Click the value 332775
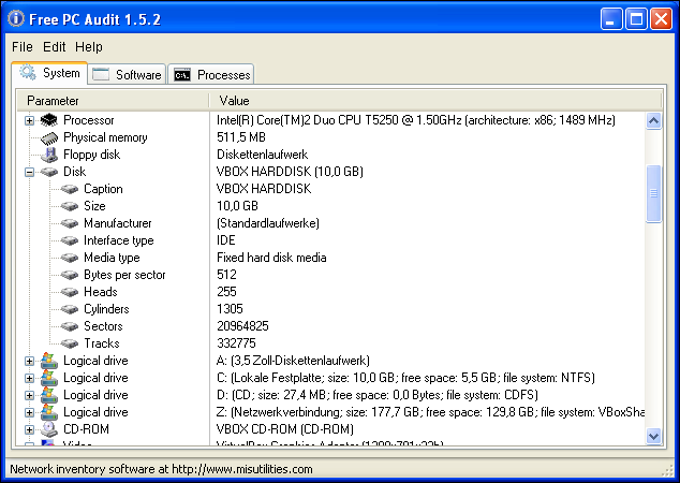The width and height of the screenshot is (680, 483). pyautogui.click(x=236, y=343)
